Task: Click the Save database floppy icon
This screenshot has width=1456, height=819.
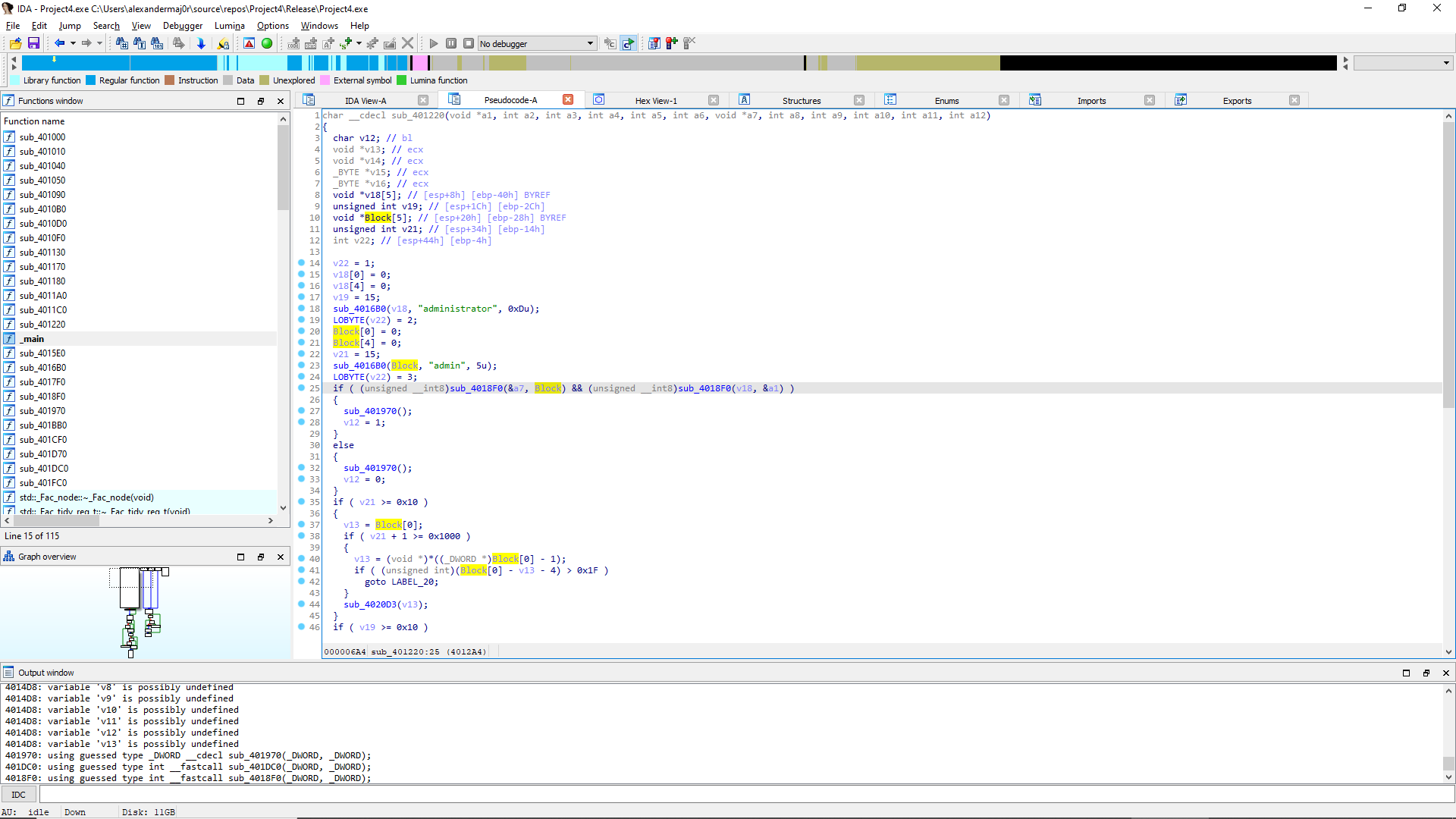Action: [x=33, y=43]
